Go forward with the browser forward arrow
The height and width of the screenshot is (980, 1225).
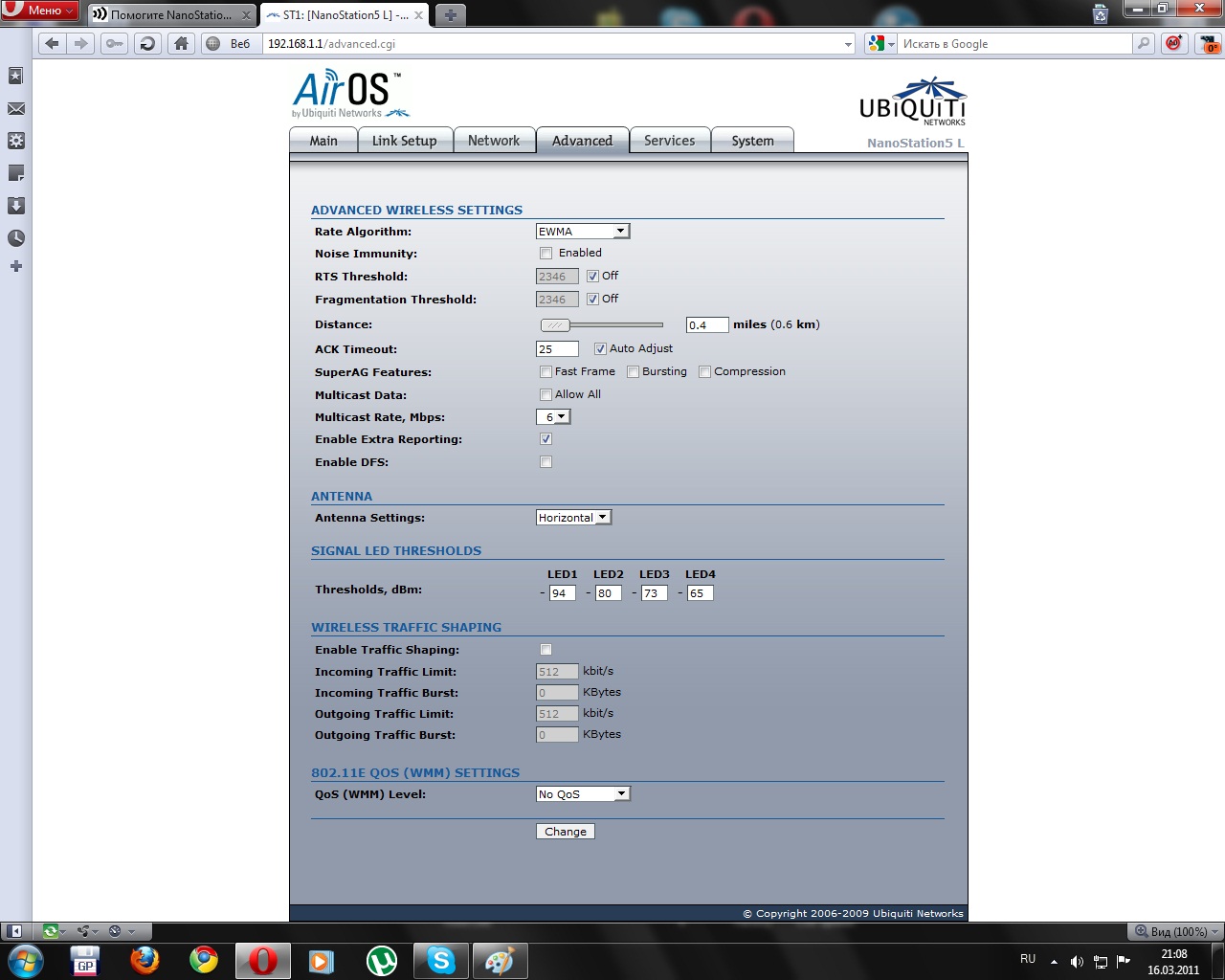coord(81,43)
